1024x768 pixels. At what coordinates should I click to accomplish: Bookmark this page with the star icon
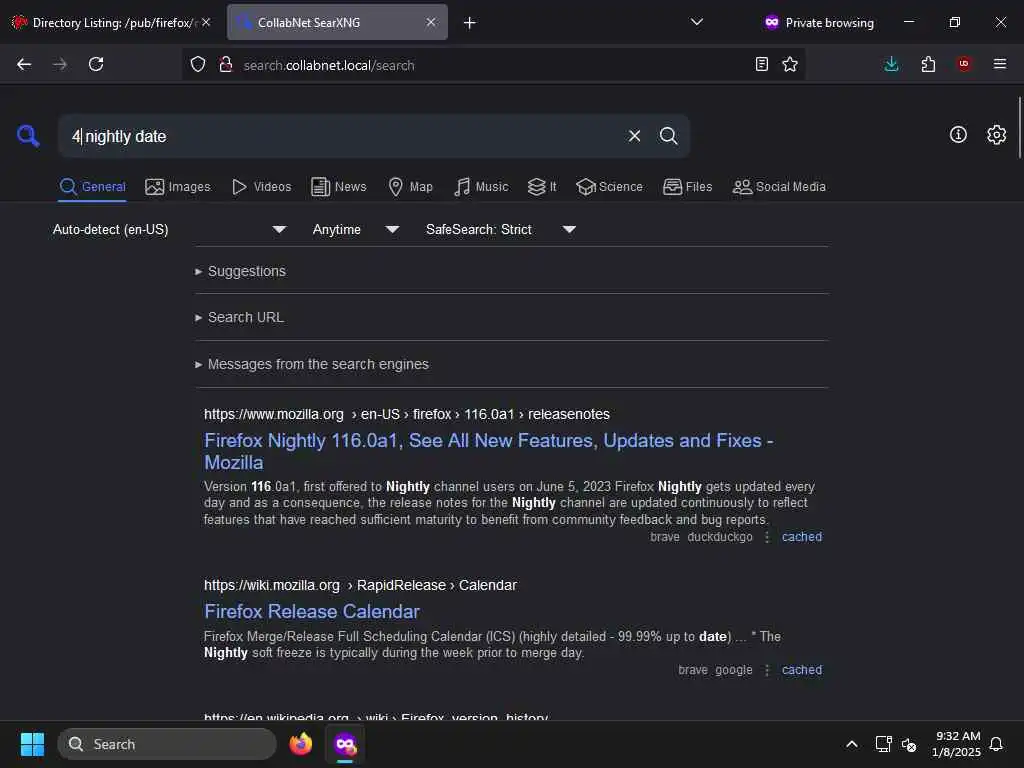pos(790,64)
